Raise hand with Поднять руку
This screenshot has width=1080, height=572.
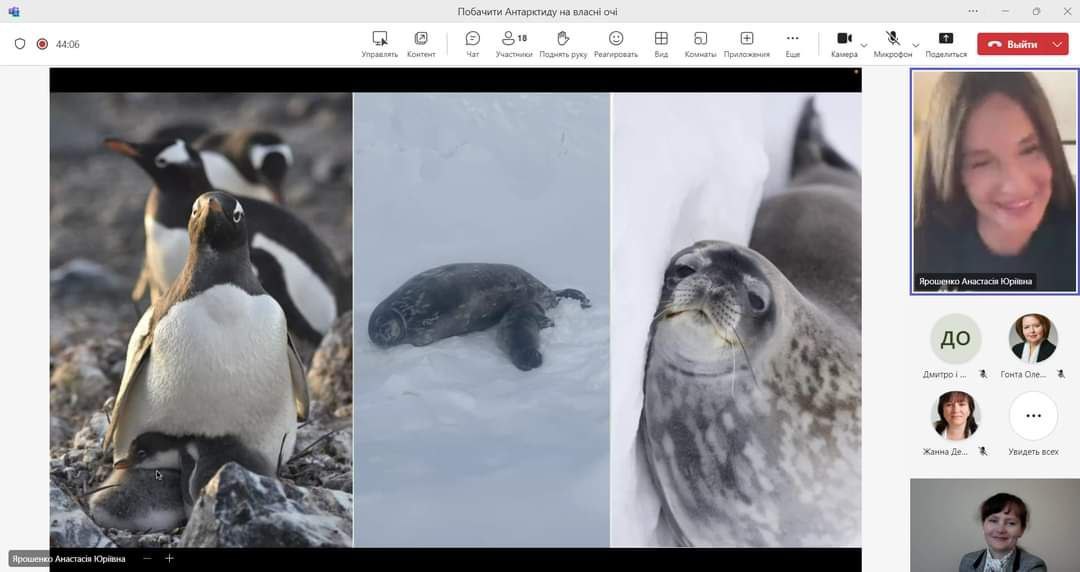(x=563, y=43)
